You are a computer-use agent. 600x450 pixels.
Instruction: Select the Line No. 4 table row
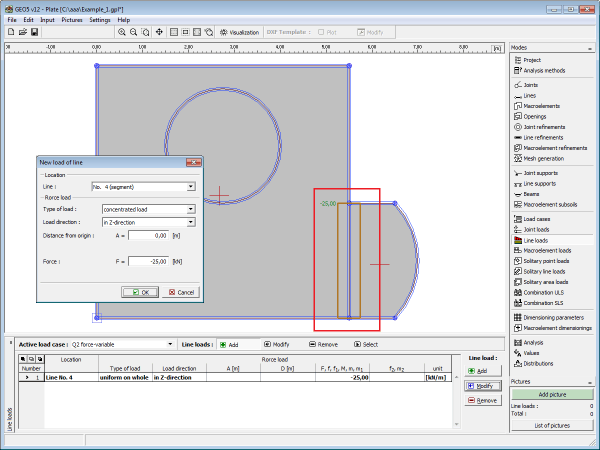[x=235, y=378]
